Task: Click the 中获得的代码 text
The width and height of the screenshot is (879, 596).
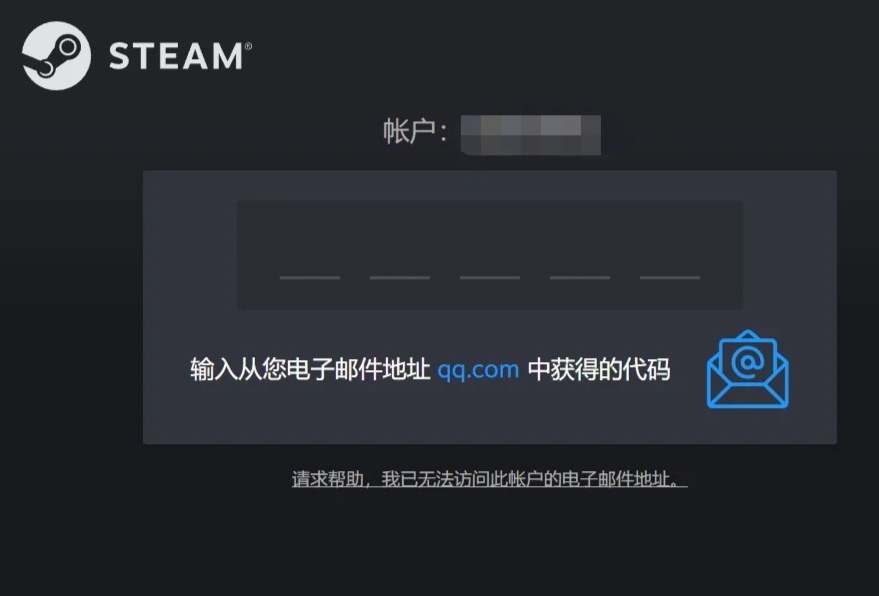Action: 599,369
